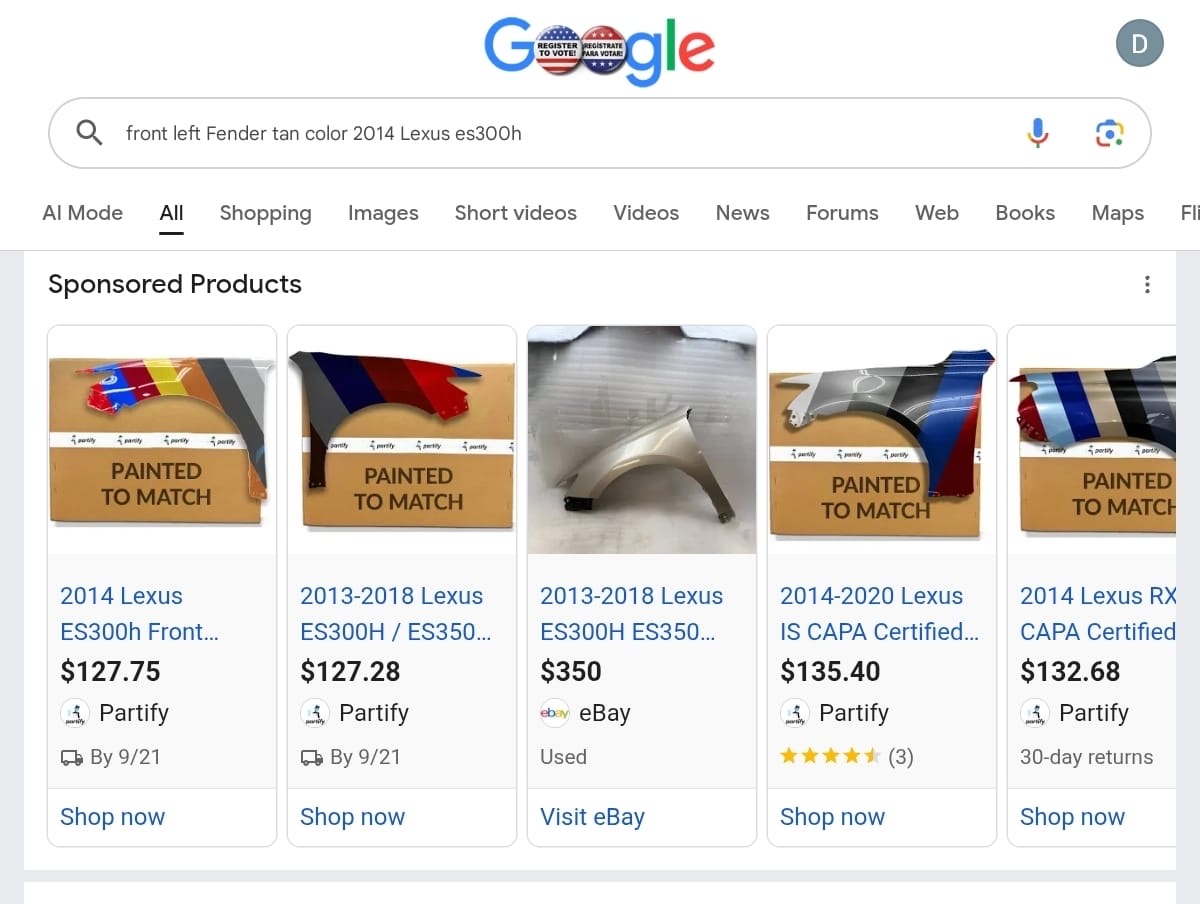The height and width of the screenshot is (904, 1200).
Task: Open the AI Mode tab
Action: (83, 213)
